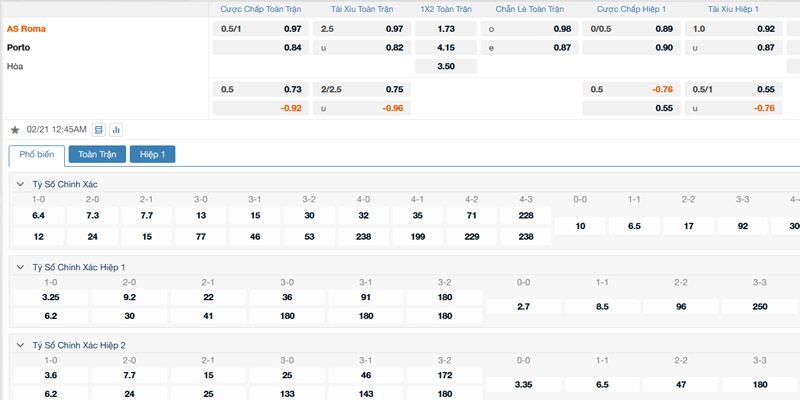The height and width of the screenshot is (400, 800).
Task: Bet full match draw 1-1 at 6.5
Action: 634,226
